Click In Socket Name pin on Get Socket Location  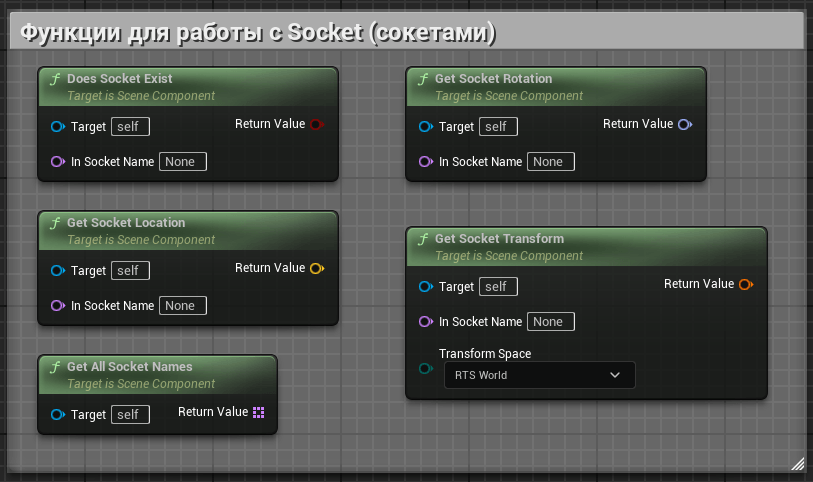tap(57, 306)
